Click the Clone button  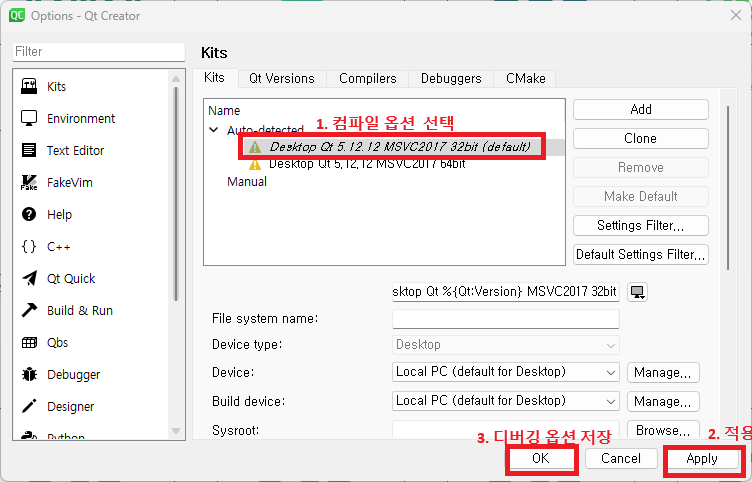pyautogui.click(x=641, y=139)
